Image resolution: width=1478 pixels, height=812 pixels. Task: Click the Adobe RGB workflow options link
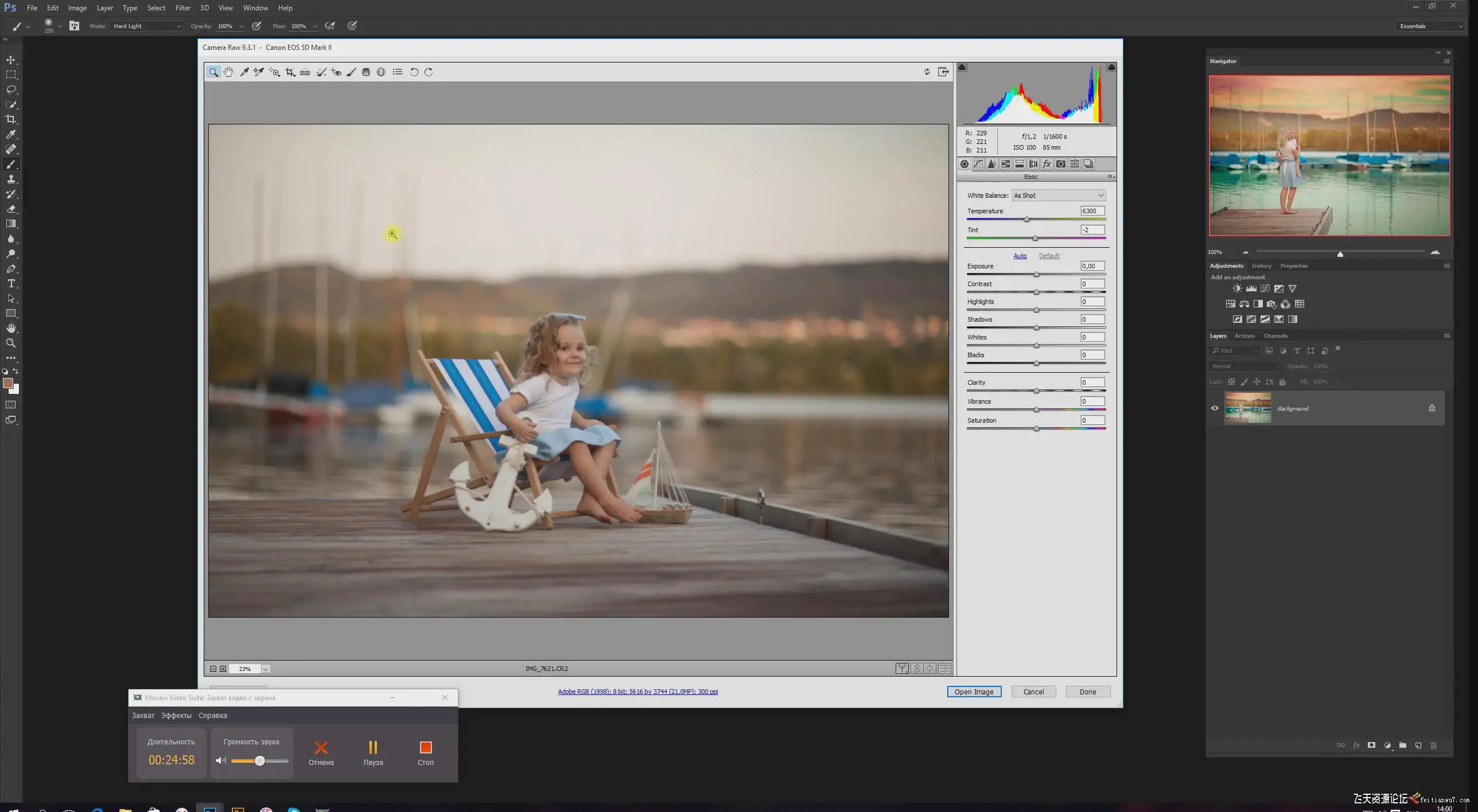(637, 692)
